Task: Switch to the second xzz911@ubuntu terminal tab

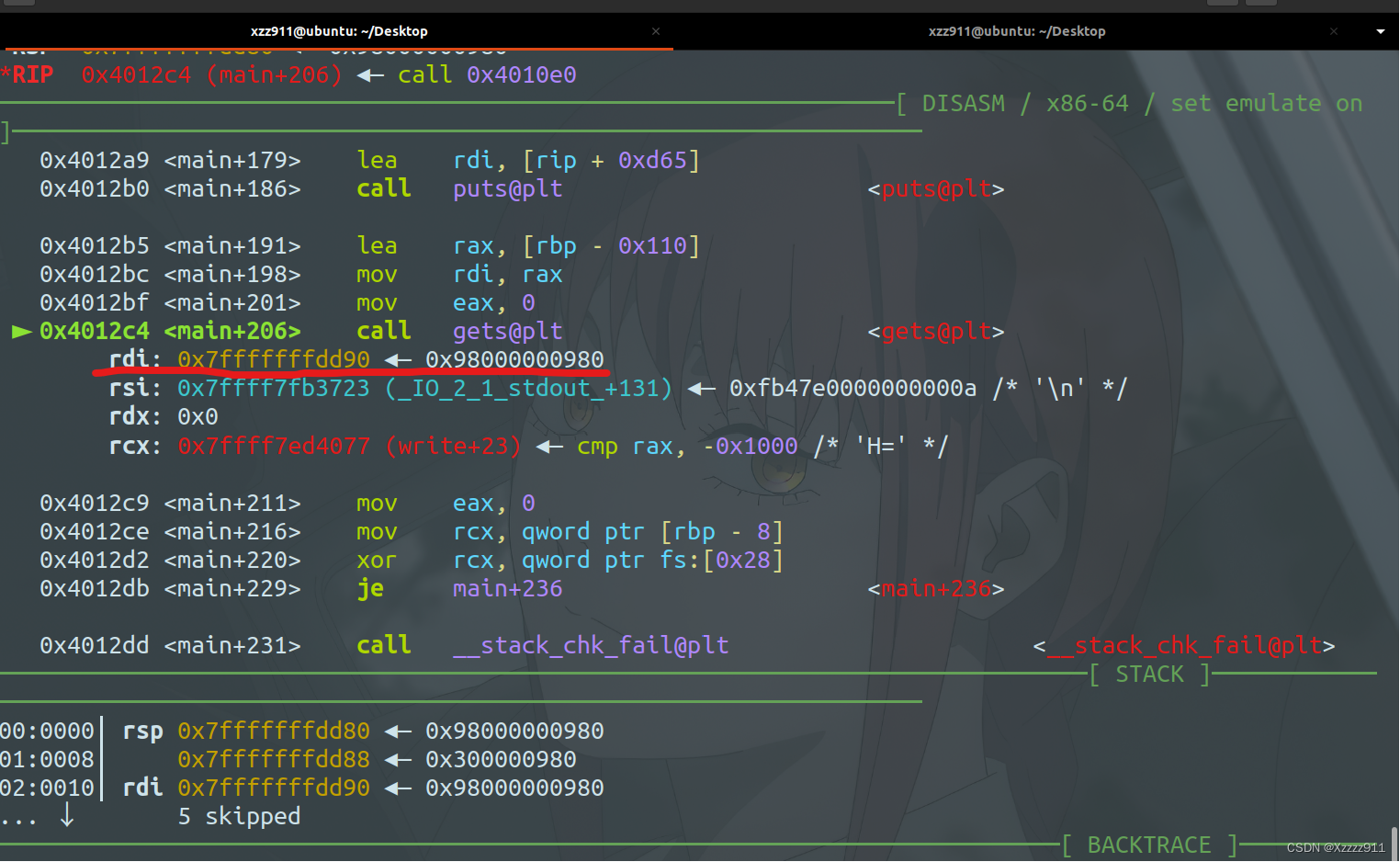Action: click(1016, 31)
